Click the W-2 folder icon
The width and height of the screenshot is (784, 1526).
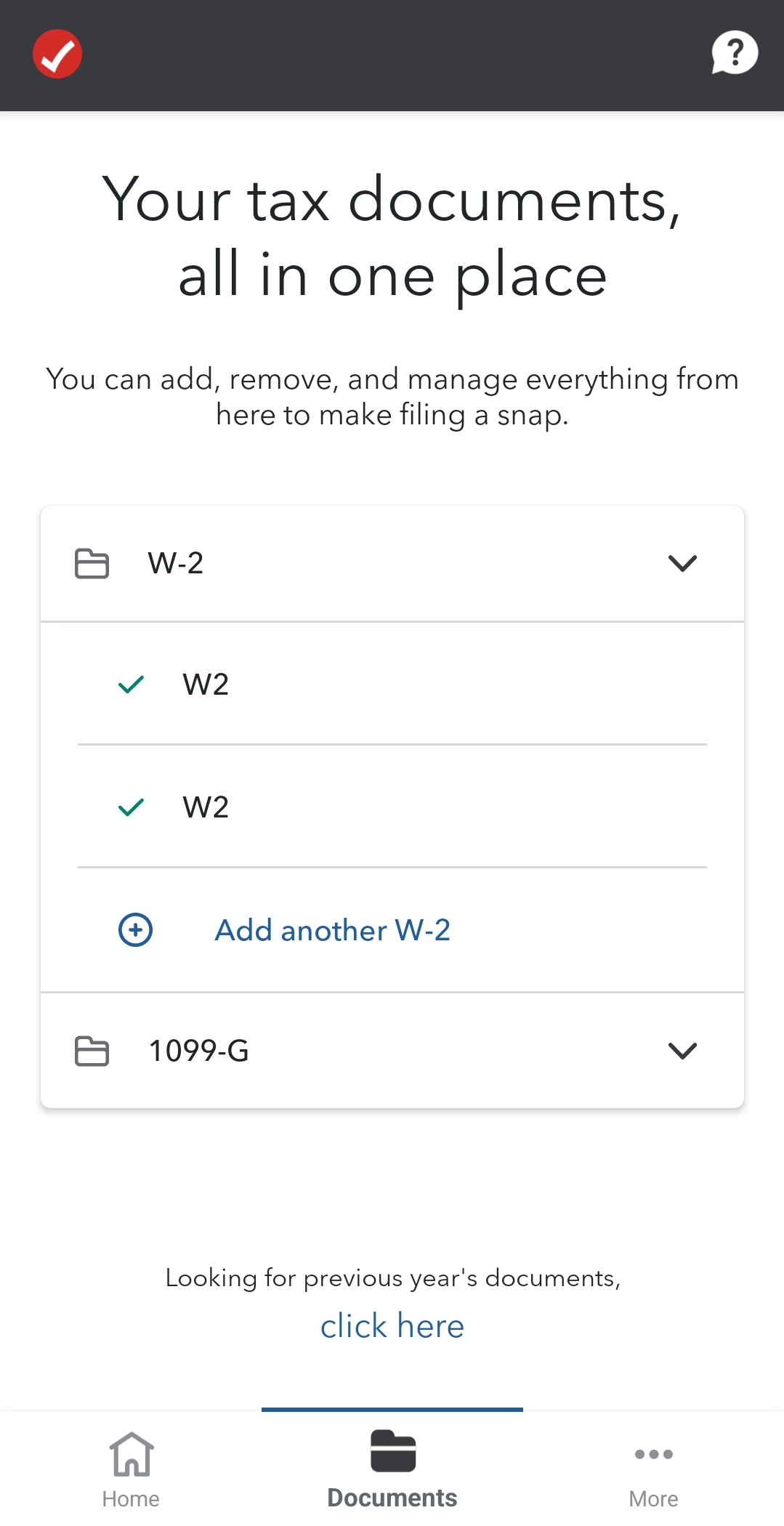coord(92,564)
